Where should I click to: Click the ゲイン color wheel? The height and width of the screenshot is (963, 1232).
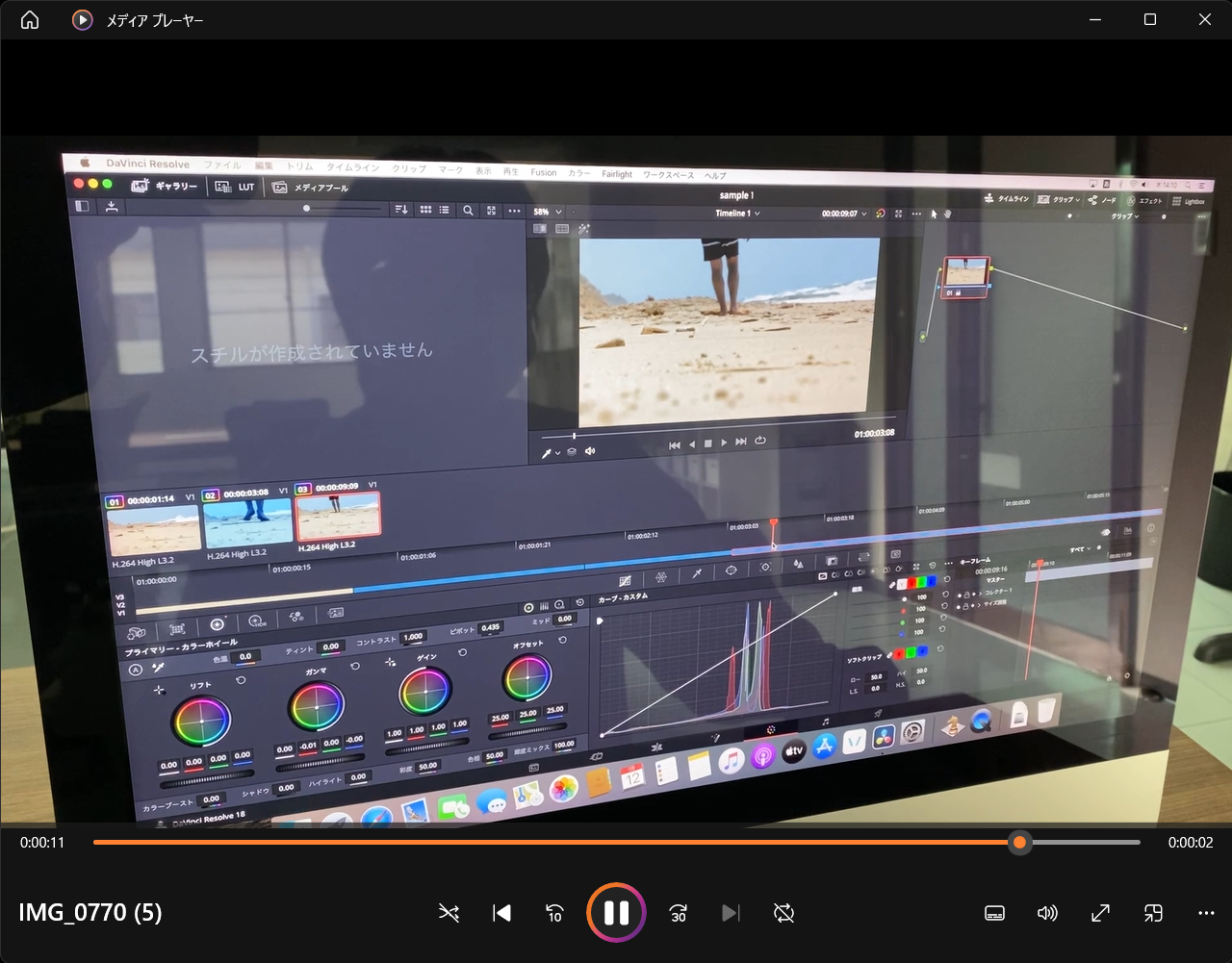(x=424, y=692)
